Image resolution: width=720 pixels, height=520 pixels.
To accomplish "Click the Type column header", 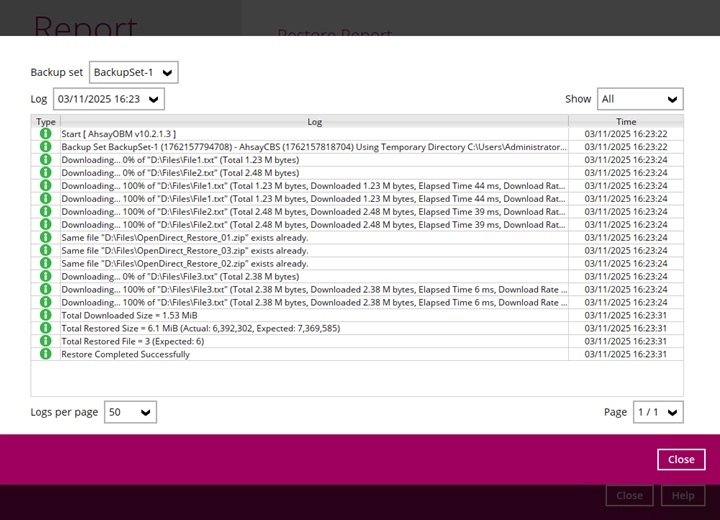I will click(x=45, y=121).
